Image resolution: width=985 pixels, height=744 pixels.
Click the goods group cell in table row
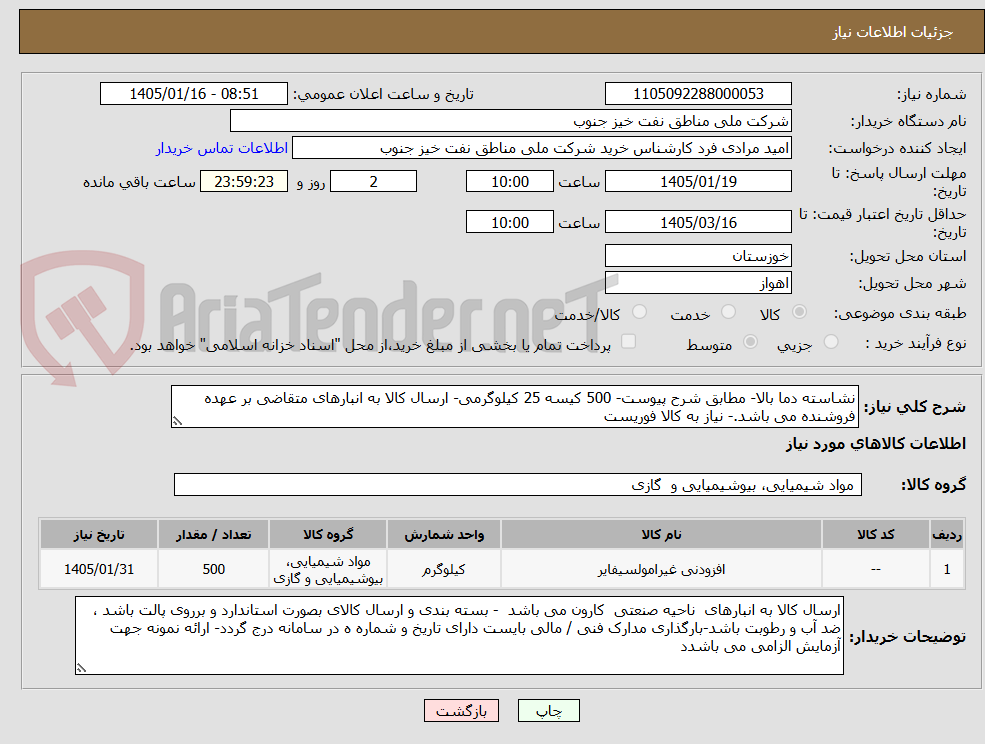click(328, 569)
